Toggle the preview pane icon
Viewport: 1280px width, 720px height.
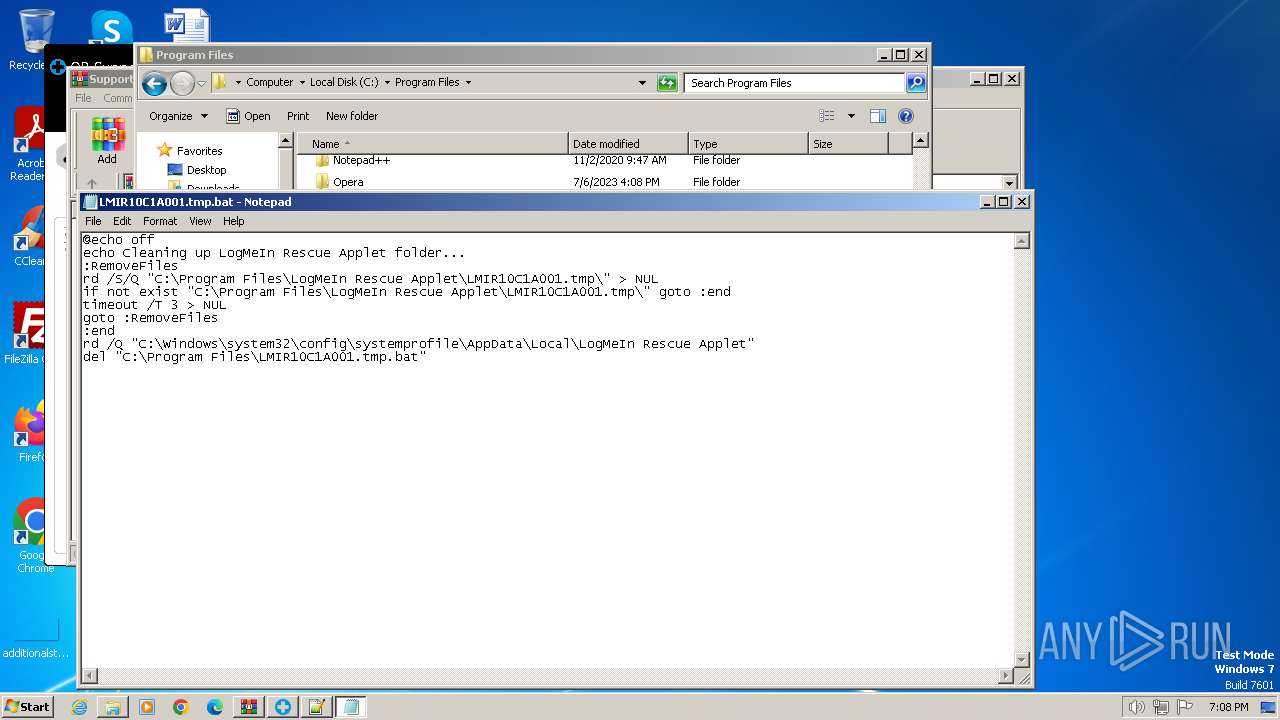pyautogui.click(x=878, y=116)
